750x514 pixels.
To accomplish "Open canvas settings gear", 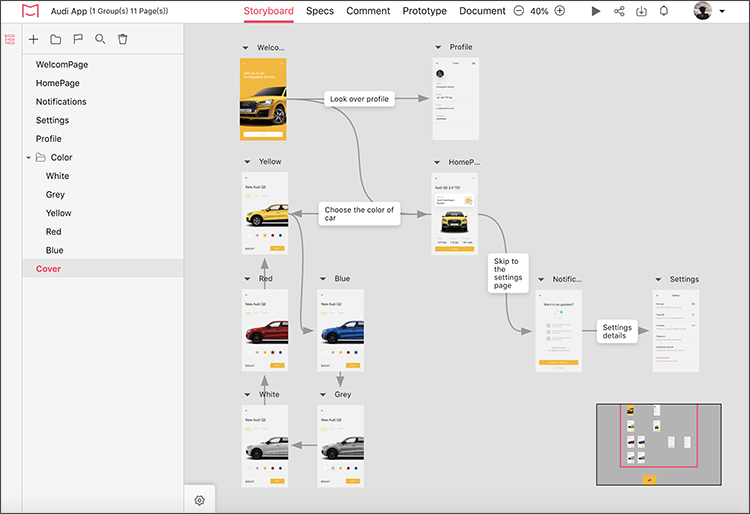I will (x=199, y=500).
